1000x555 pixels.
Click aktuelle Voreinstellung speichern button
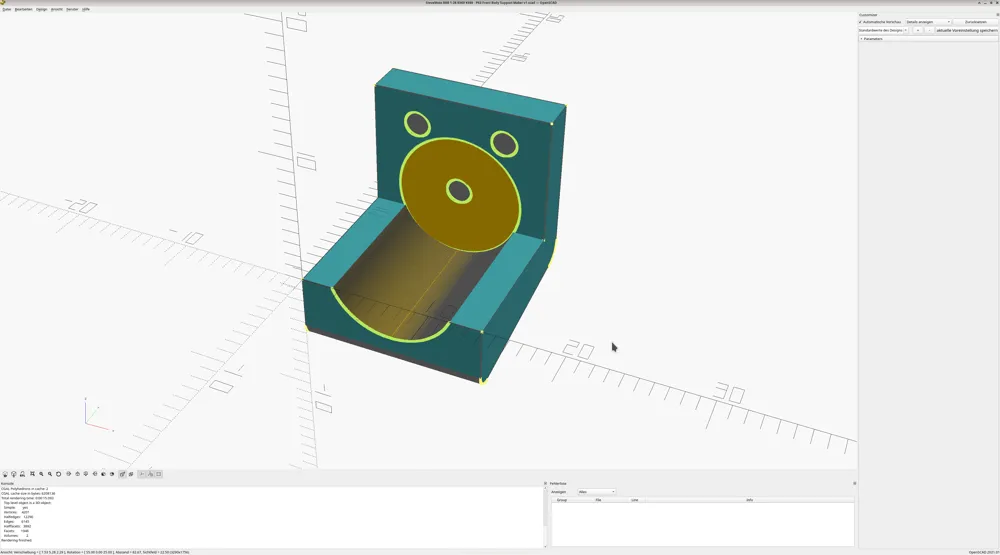coord(967,31)
